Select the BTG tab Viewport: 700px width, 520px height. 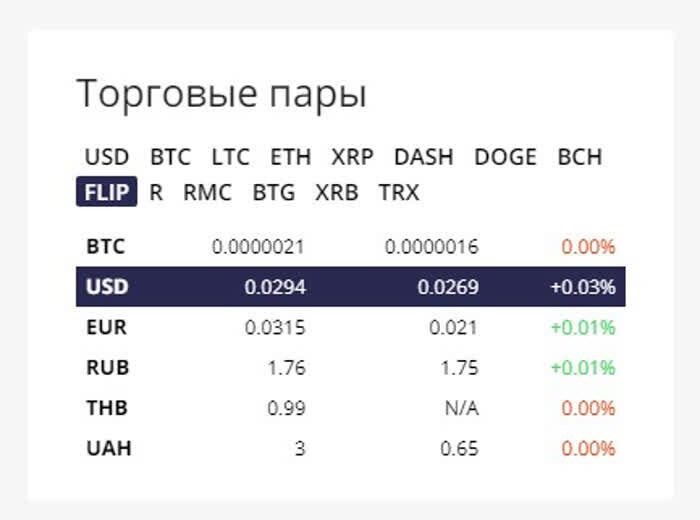pos(273,192)
